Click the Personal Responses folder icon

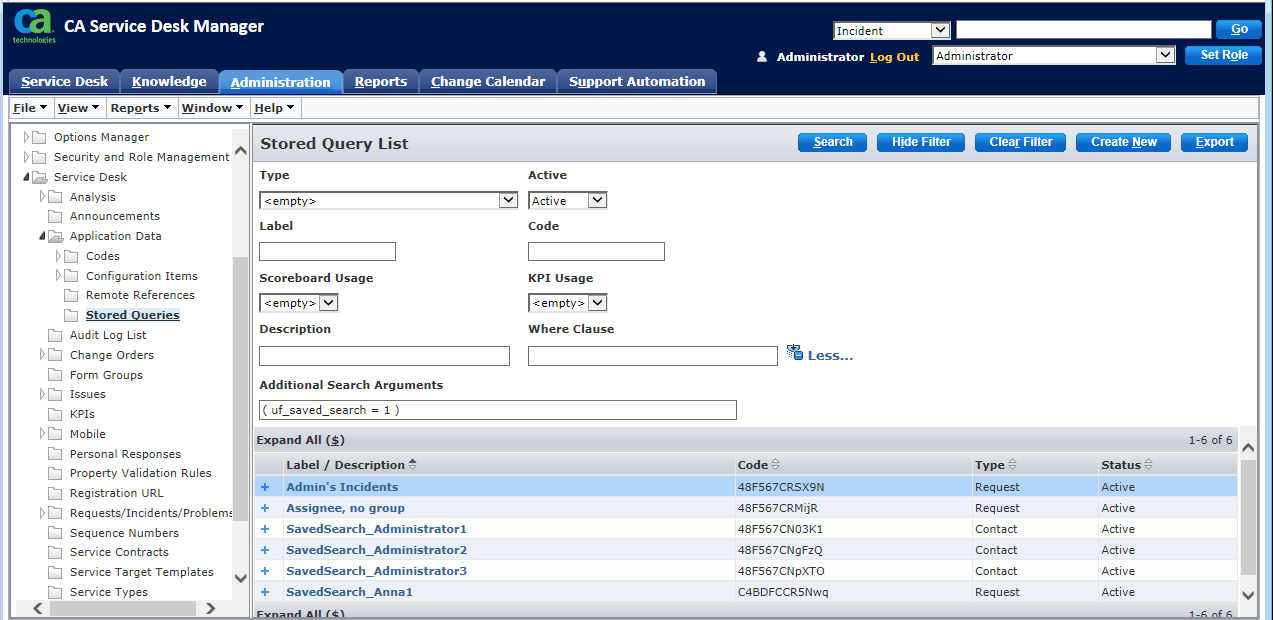point(55,454)
